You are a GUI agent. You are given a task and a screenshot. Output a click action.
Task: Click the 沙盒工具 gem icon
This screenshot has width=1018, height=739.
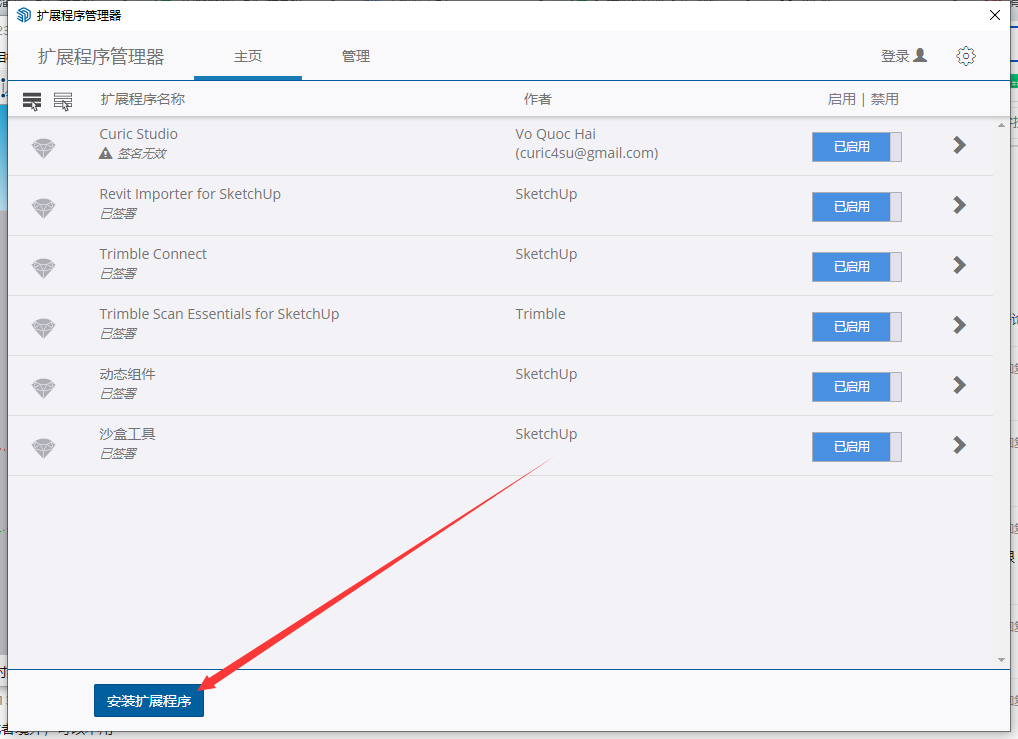pos(43,448)
